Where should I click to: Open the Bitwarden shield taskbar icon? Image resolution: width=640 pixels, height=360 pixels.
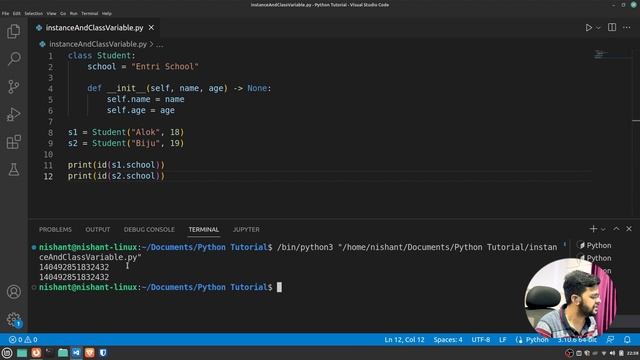103,352
